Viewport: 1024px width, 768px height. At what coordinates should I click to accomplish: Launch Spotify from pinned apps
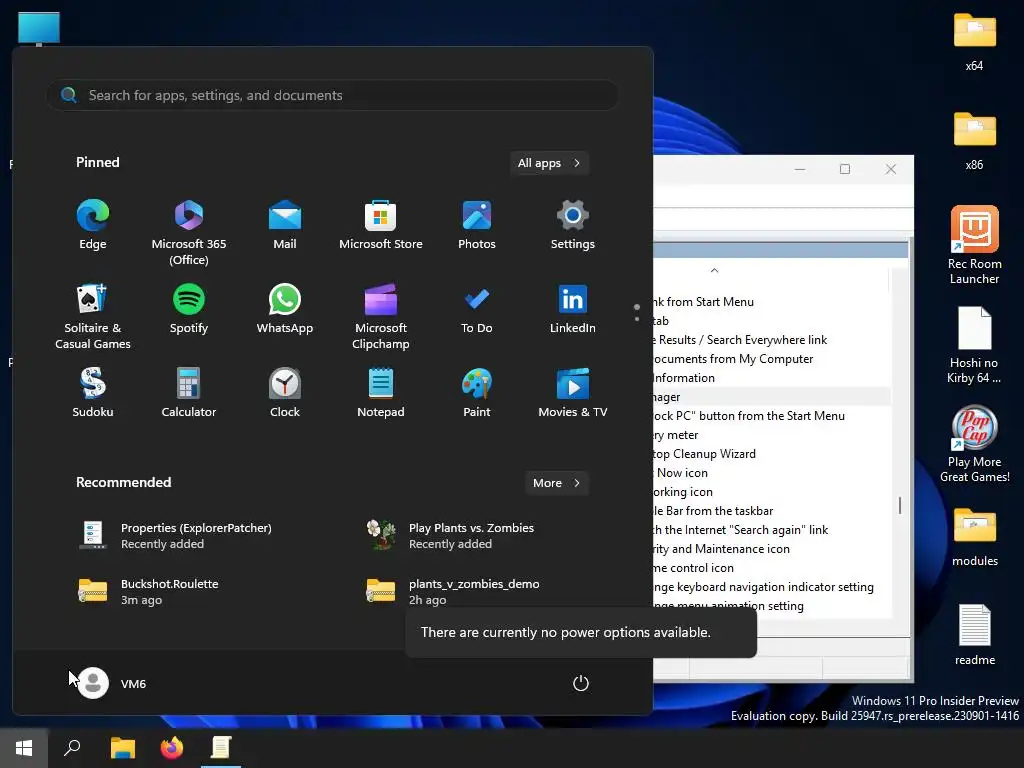[189, 309]
